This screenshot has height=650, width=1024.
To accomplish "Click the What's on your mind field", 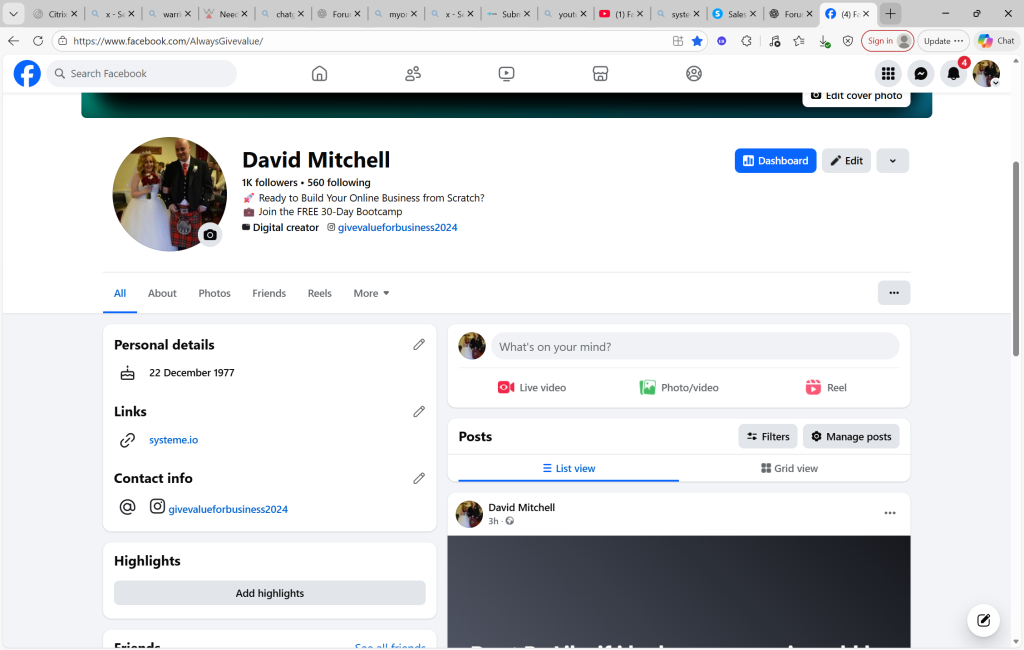I will pyautogui.click(x=694, y=347).
